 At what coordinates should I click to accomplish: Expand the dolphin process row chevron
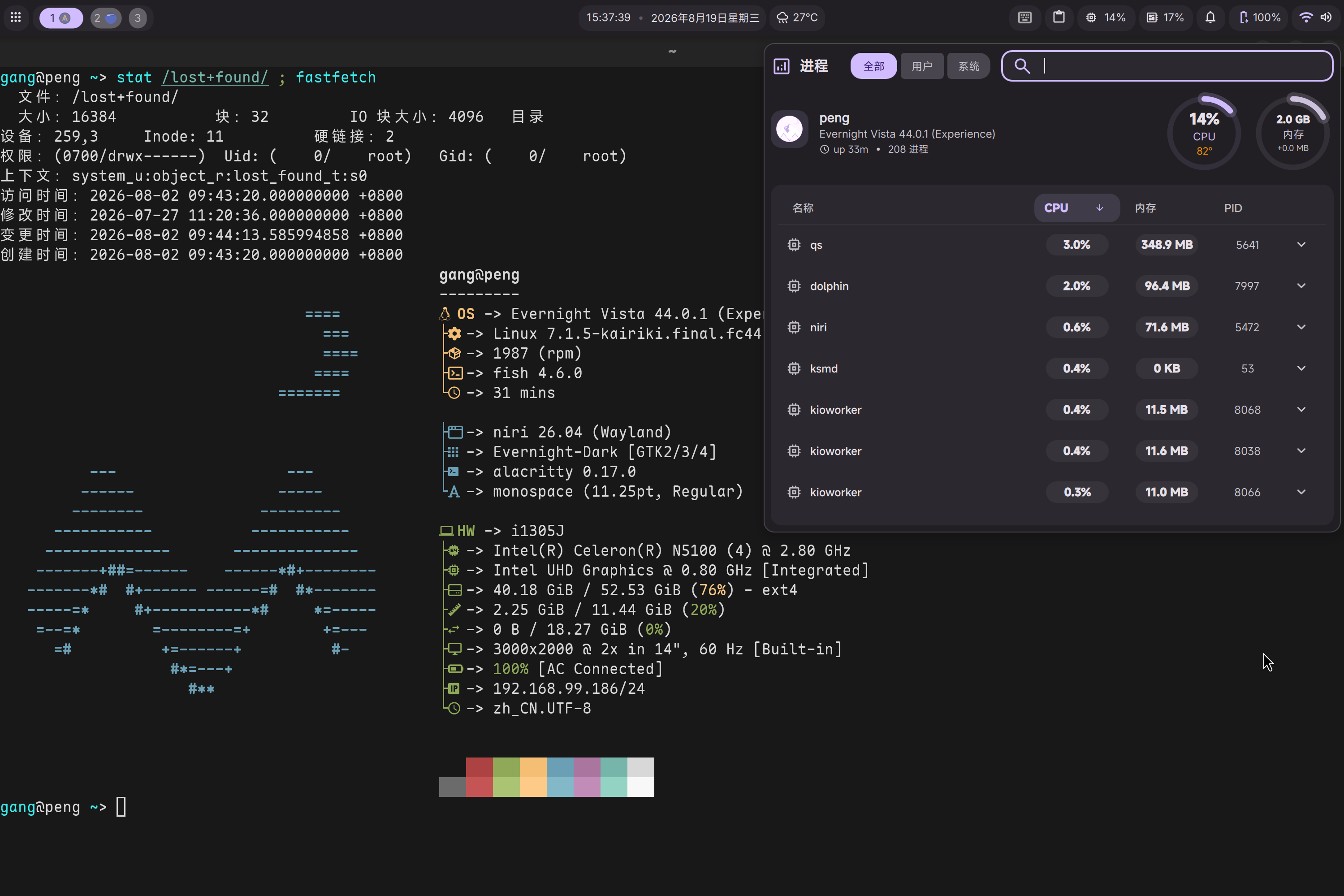tap(1301, 286)
